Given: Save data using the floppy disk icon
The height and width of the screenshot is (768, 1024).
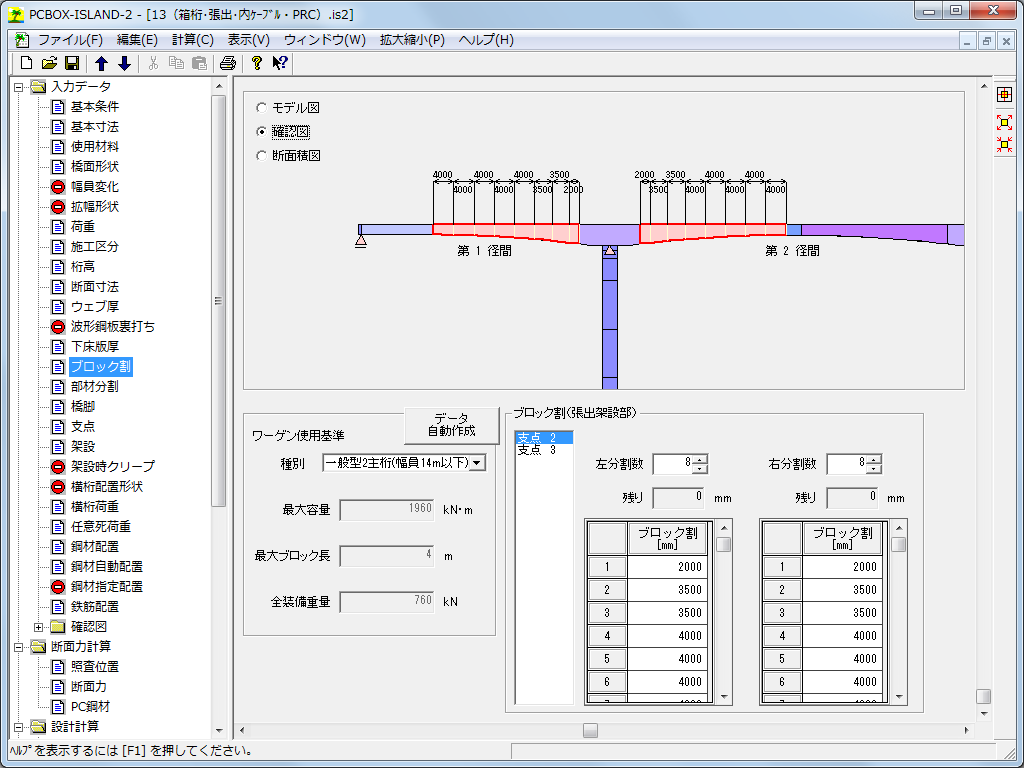Looking at the screenshot, I should pos(71,63).
